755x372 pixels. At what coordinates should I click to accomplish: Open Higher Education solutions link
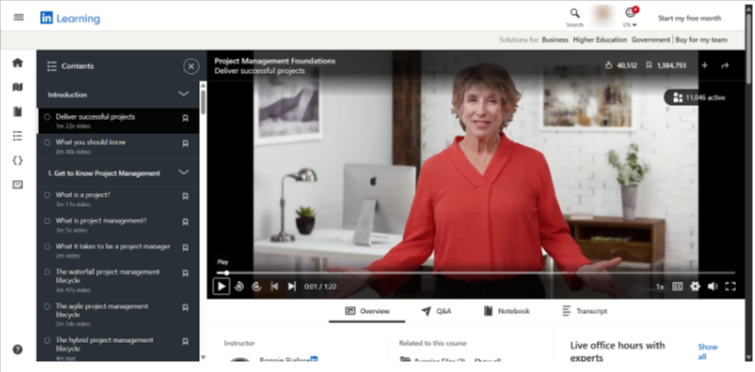pos(600,40)
